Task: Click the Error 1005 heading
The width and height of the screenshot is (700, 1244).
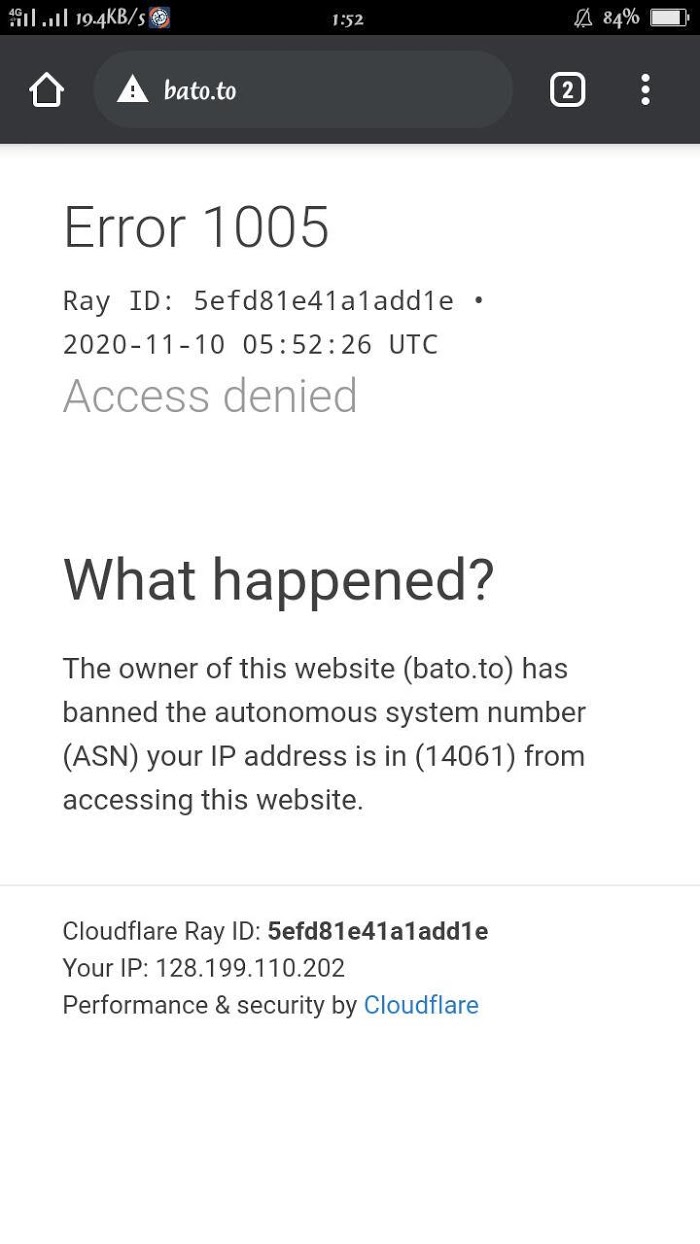Action: tap(196, 227)
